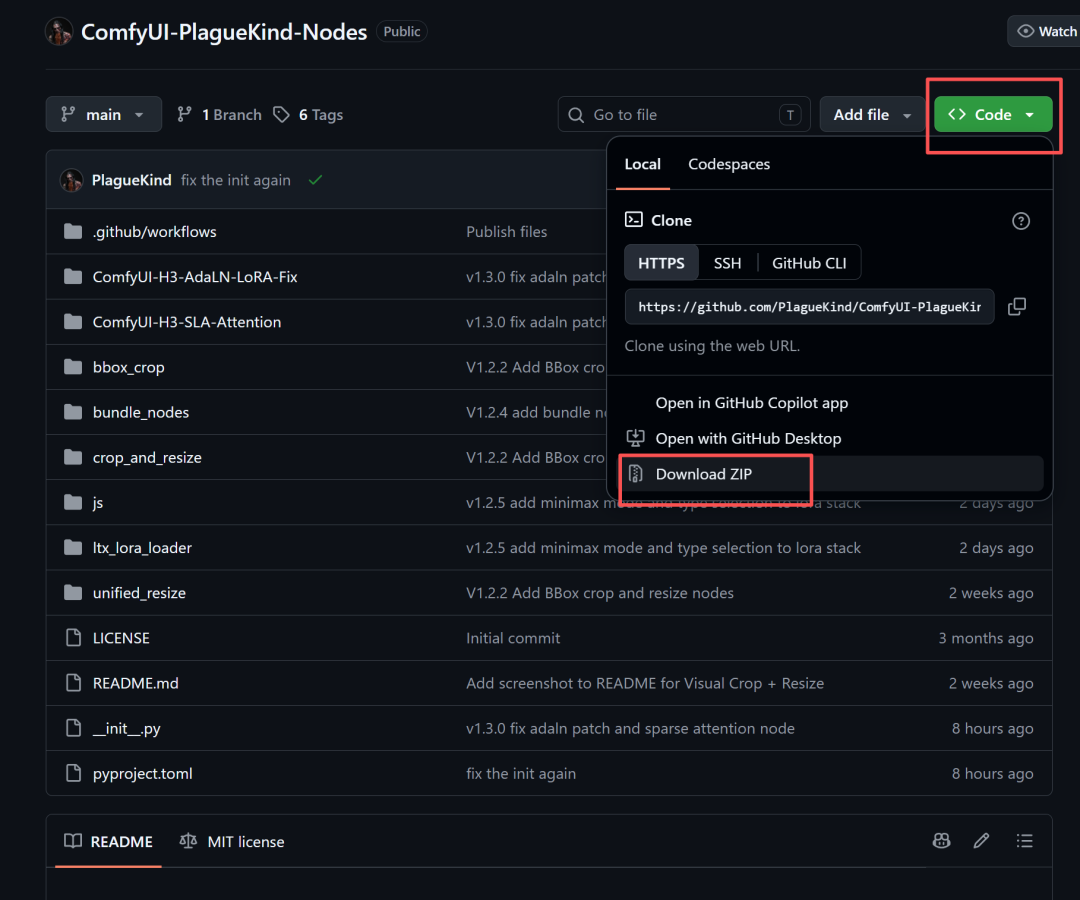Viewport: 1080px width, 900px height.
Task: Open the README outline list icon
Action: [1024, 841]
